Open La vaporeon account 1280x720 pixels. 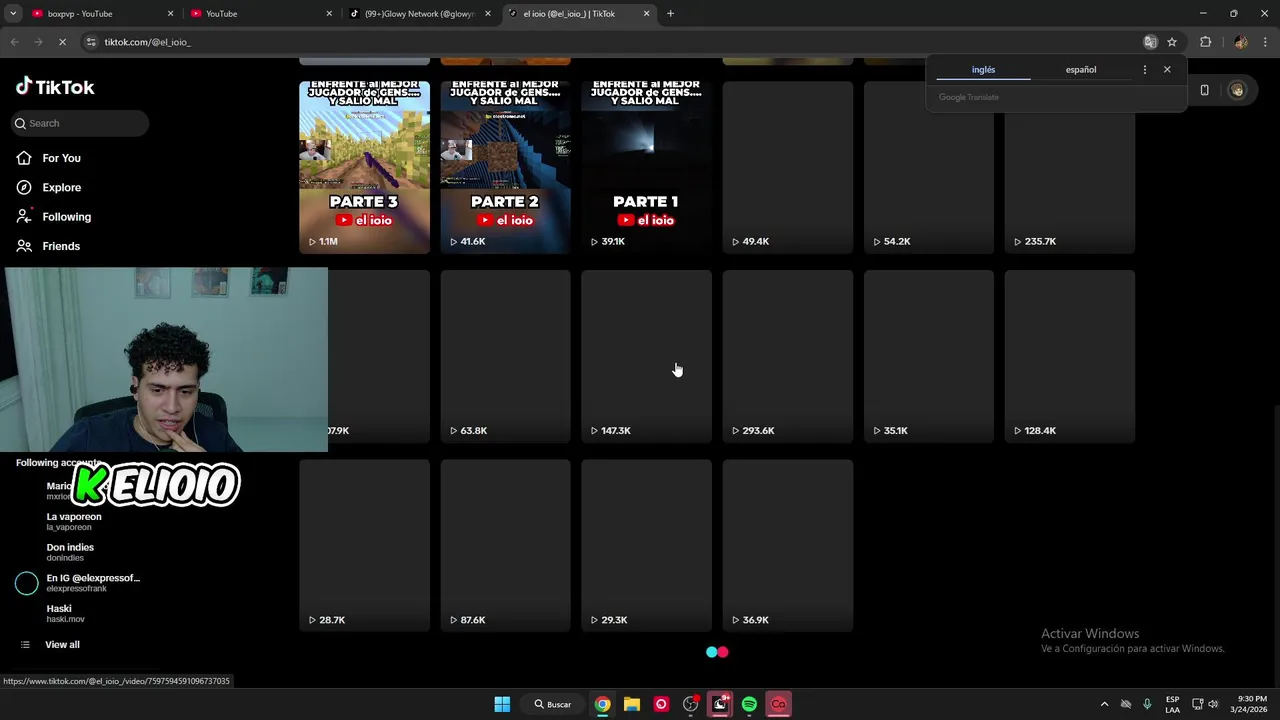coord(73,521)
